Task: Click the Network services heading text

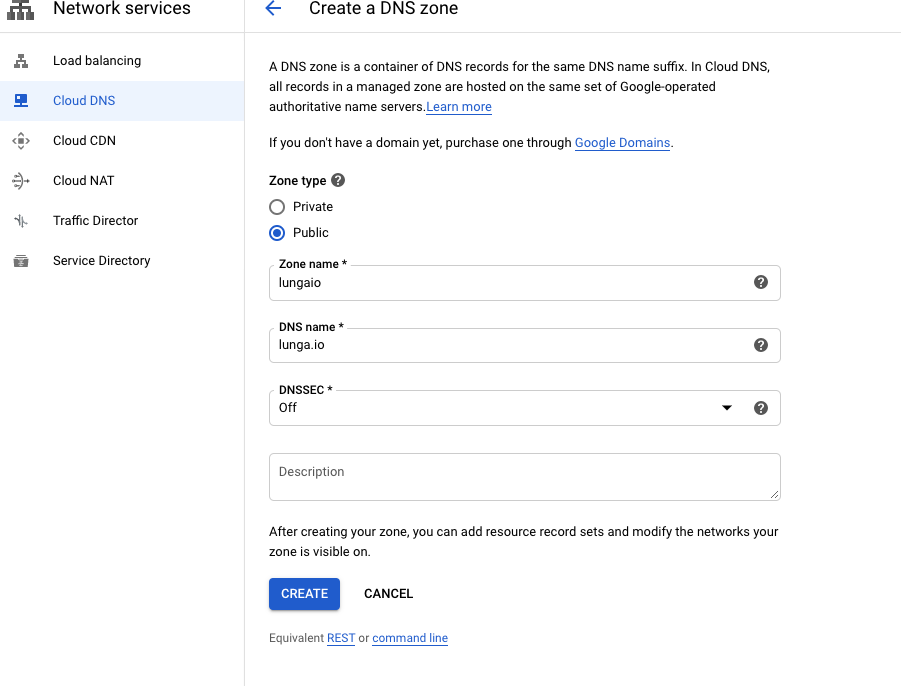Action: tap(122, 8)
